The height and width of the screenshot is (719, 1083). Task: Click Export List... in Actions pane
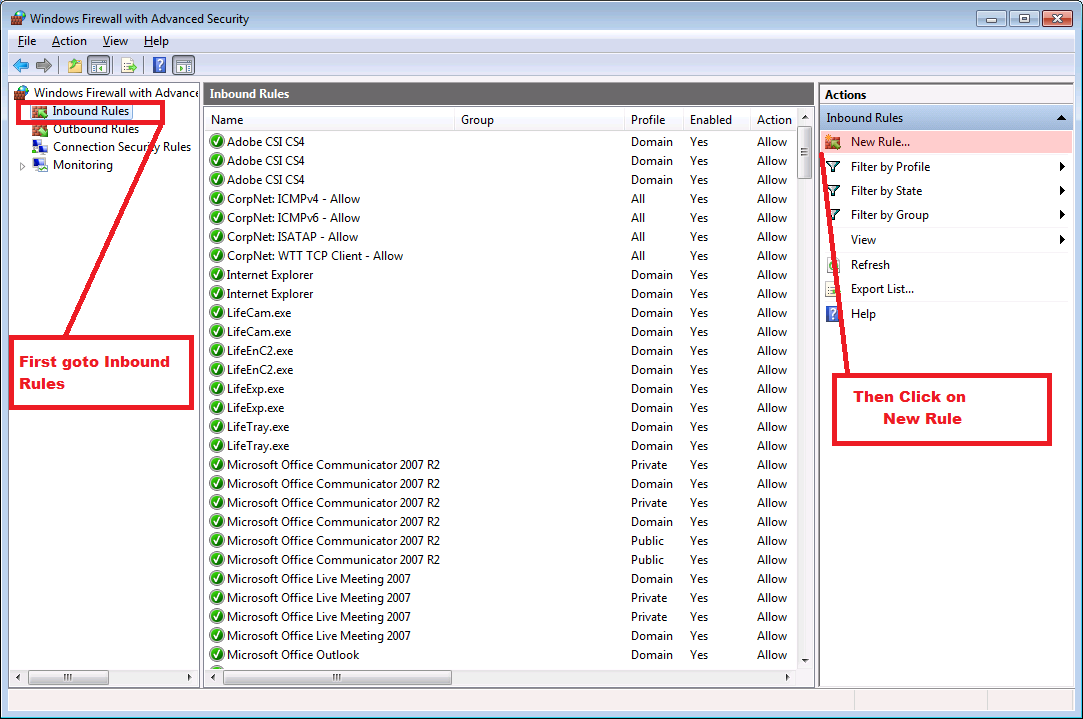coord(882,289)
